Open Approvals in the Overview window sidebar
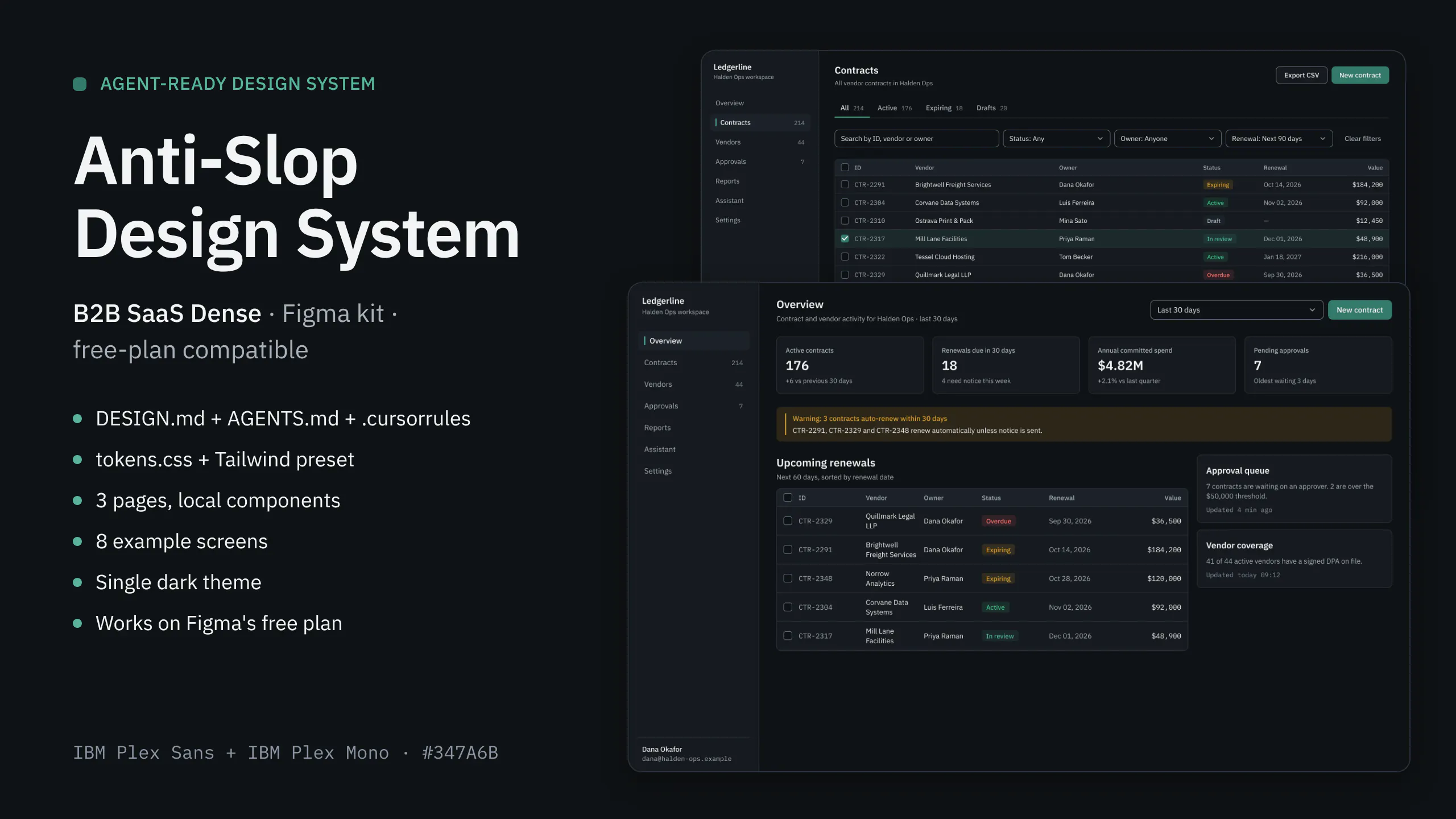The width and height of the screenshot is (1456, 819). pyautogui.click(x=693, y=406)
